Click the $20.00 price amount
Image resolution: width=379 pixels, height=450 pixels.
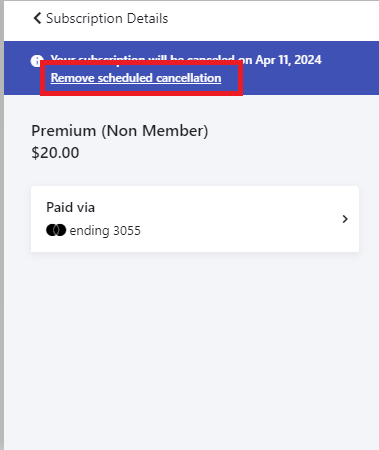(x=55, y=153)
